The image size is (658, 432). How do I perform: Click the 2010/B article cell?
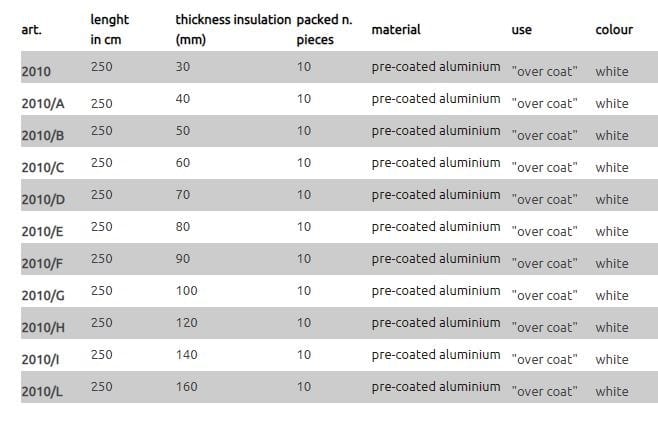(x=42, y=136)
